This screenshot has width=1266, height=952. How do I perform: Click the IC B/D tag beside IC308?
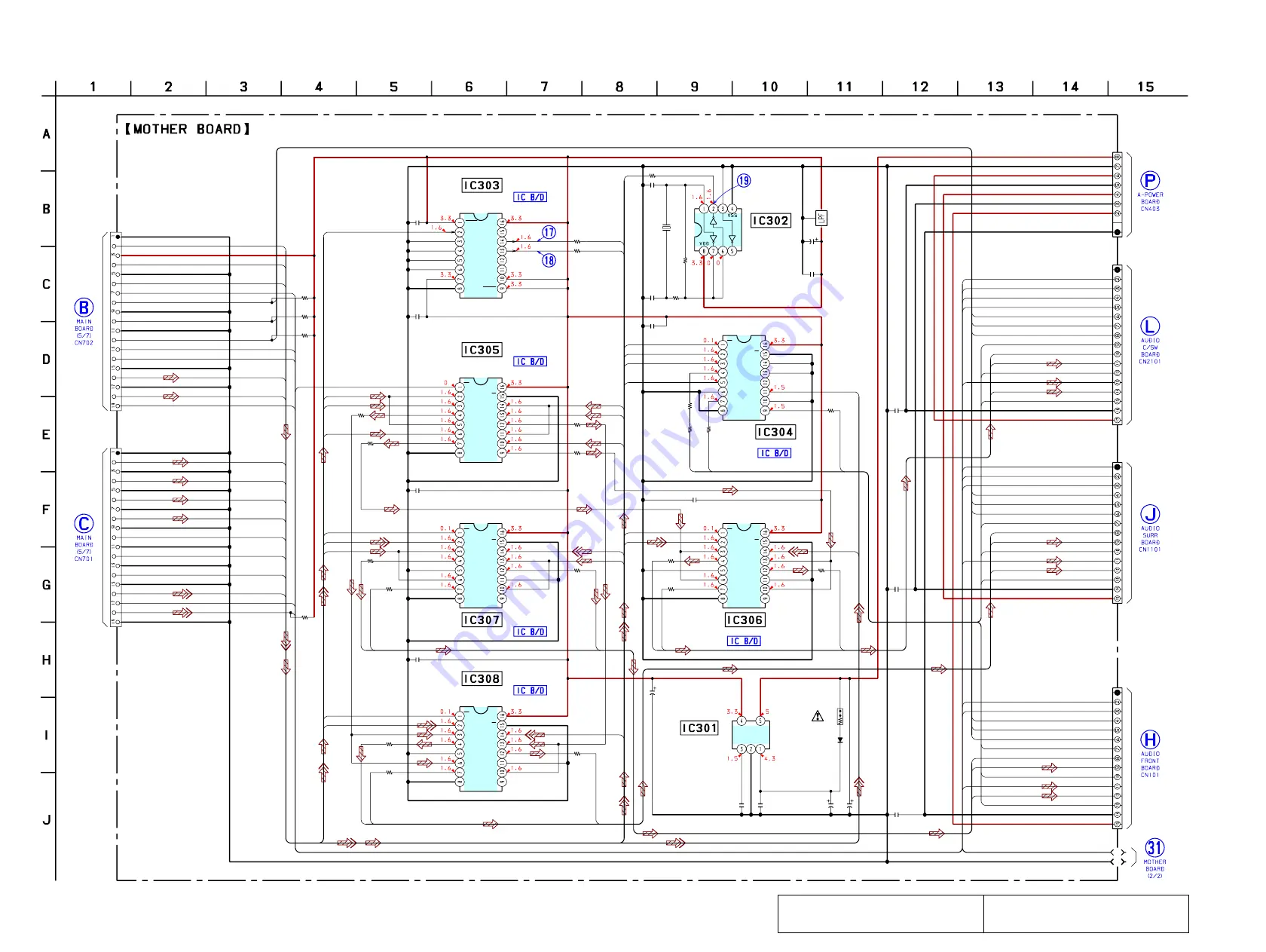531,690
